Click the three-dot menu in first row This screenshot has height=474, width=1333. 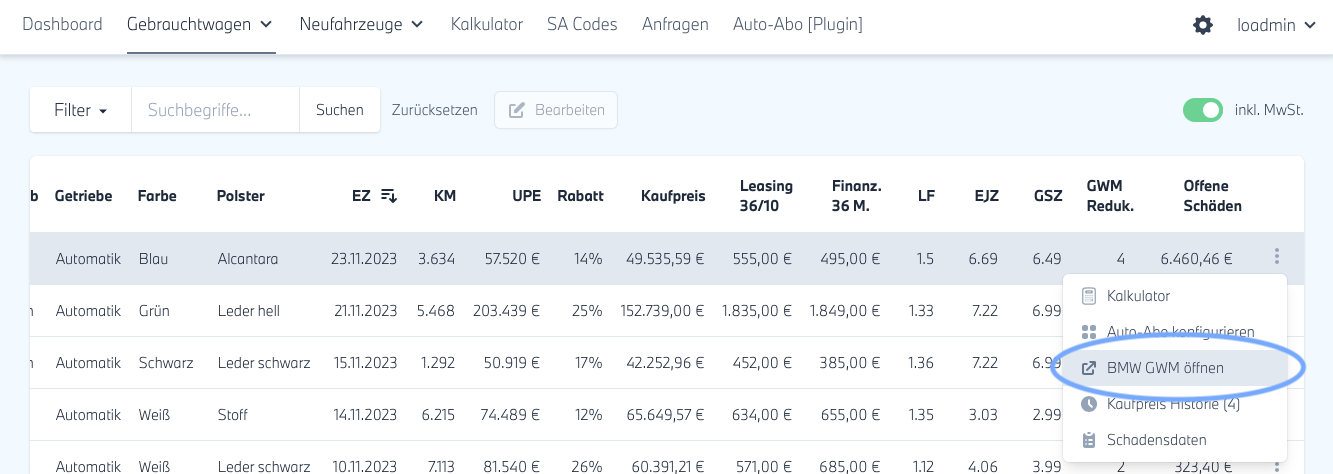pyautogui.click(x=1277, y=257)
